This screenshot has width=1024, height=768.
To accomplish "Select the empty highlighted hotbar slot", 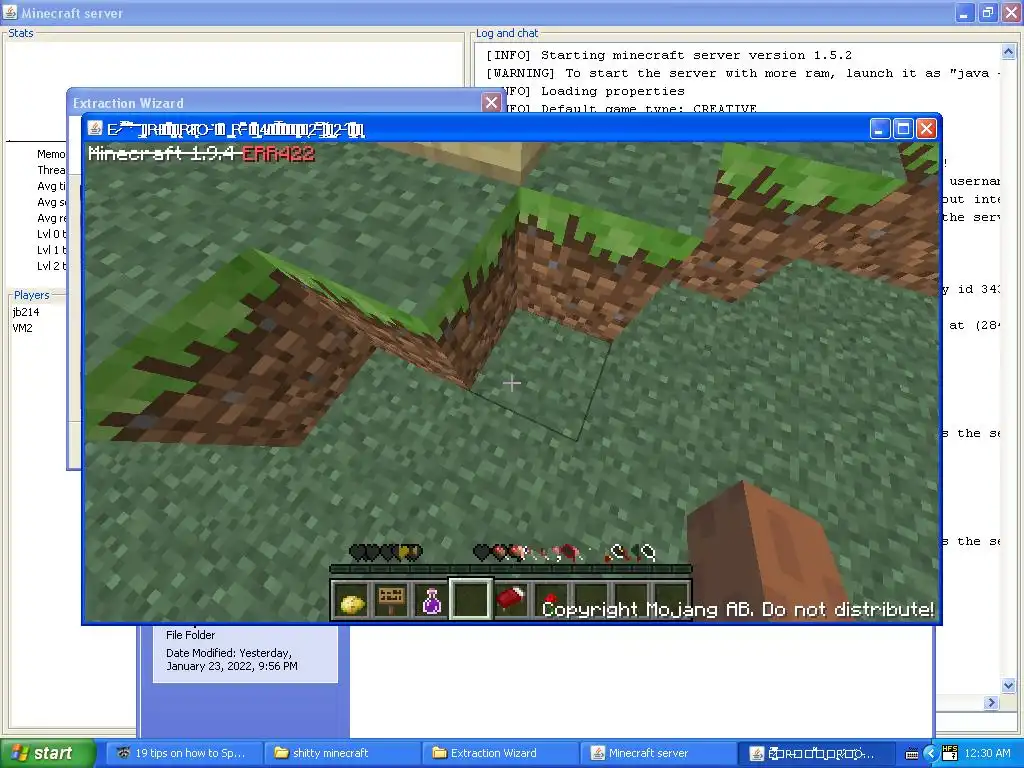I will (470, 598).
